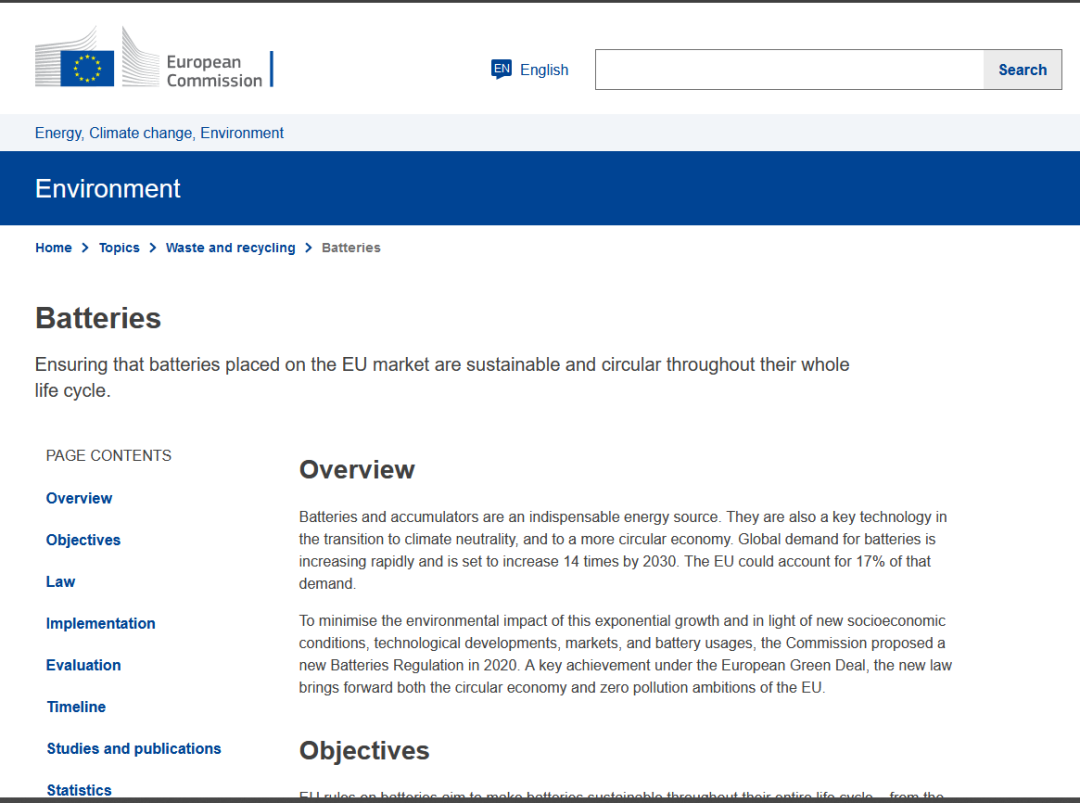Image resolution: width=1080 pixels, height=803 pixels.
Task: Jump to Objectives in page contents
Action: pyautogui.click(x=83, y=540)
